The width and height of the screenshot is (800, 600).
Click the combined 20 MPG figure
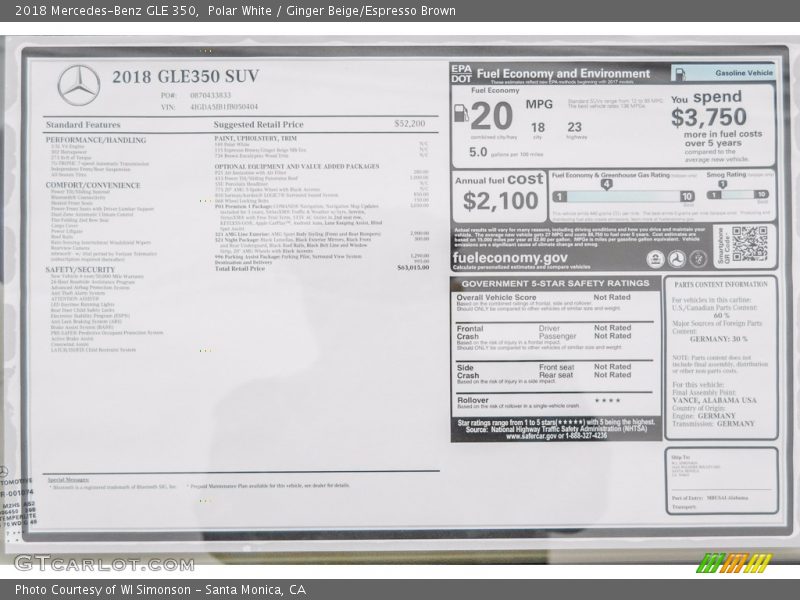(x=492, y=116)
